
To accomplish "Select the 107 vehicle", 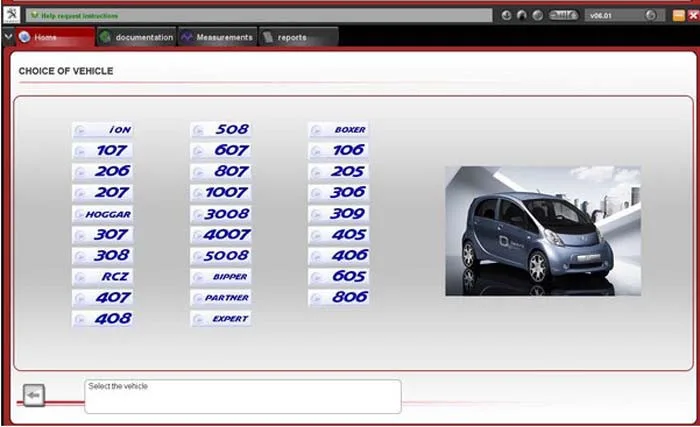I will [103, 151].
